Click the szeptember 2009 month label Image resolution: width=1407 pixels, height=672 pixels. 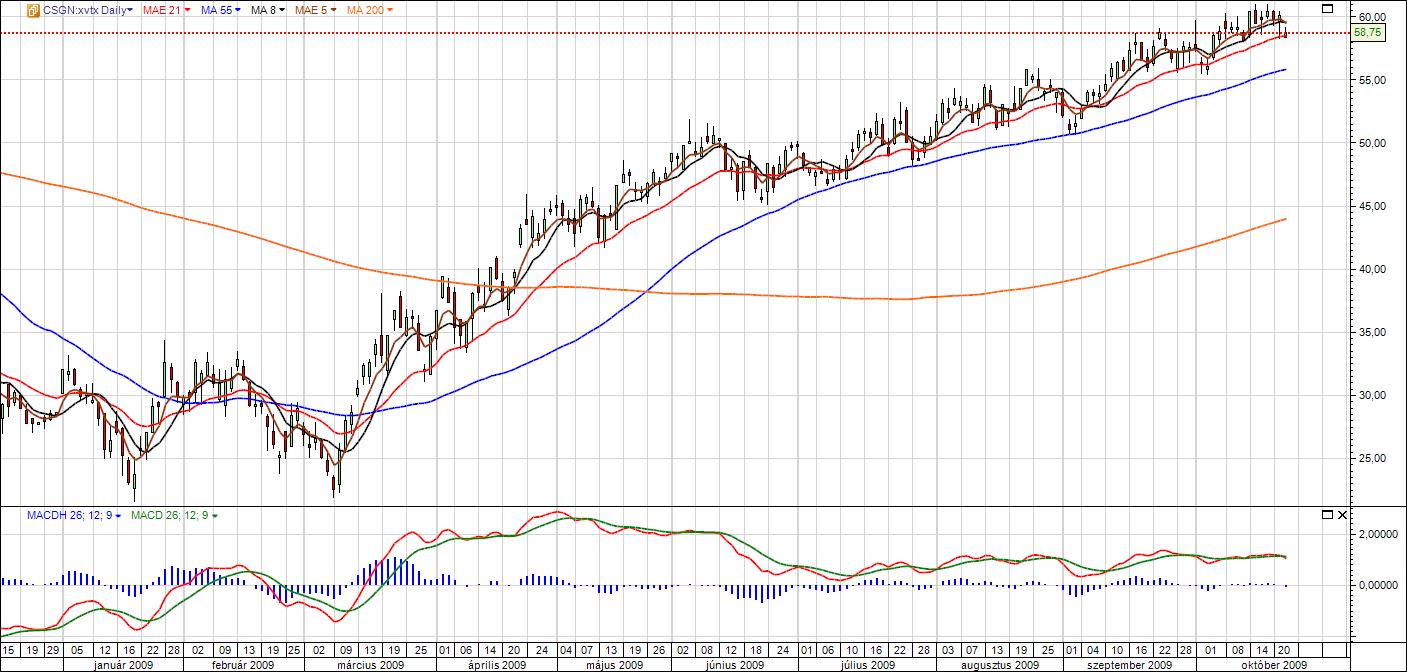tap(1130, 665)
